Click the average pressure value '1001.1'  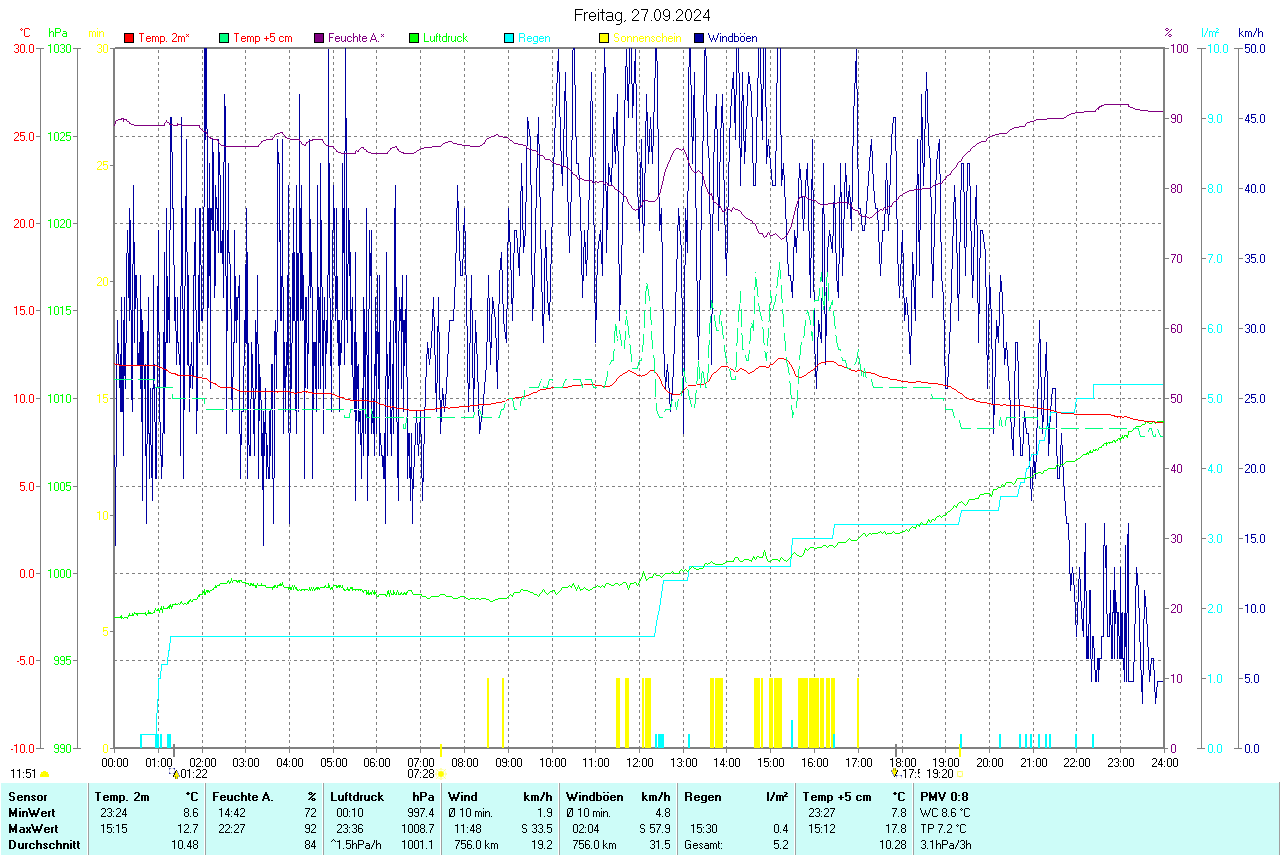418,845
